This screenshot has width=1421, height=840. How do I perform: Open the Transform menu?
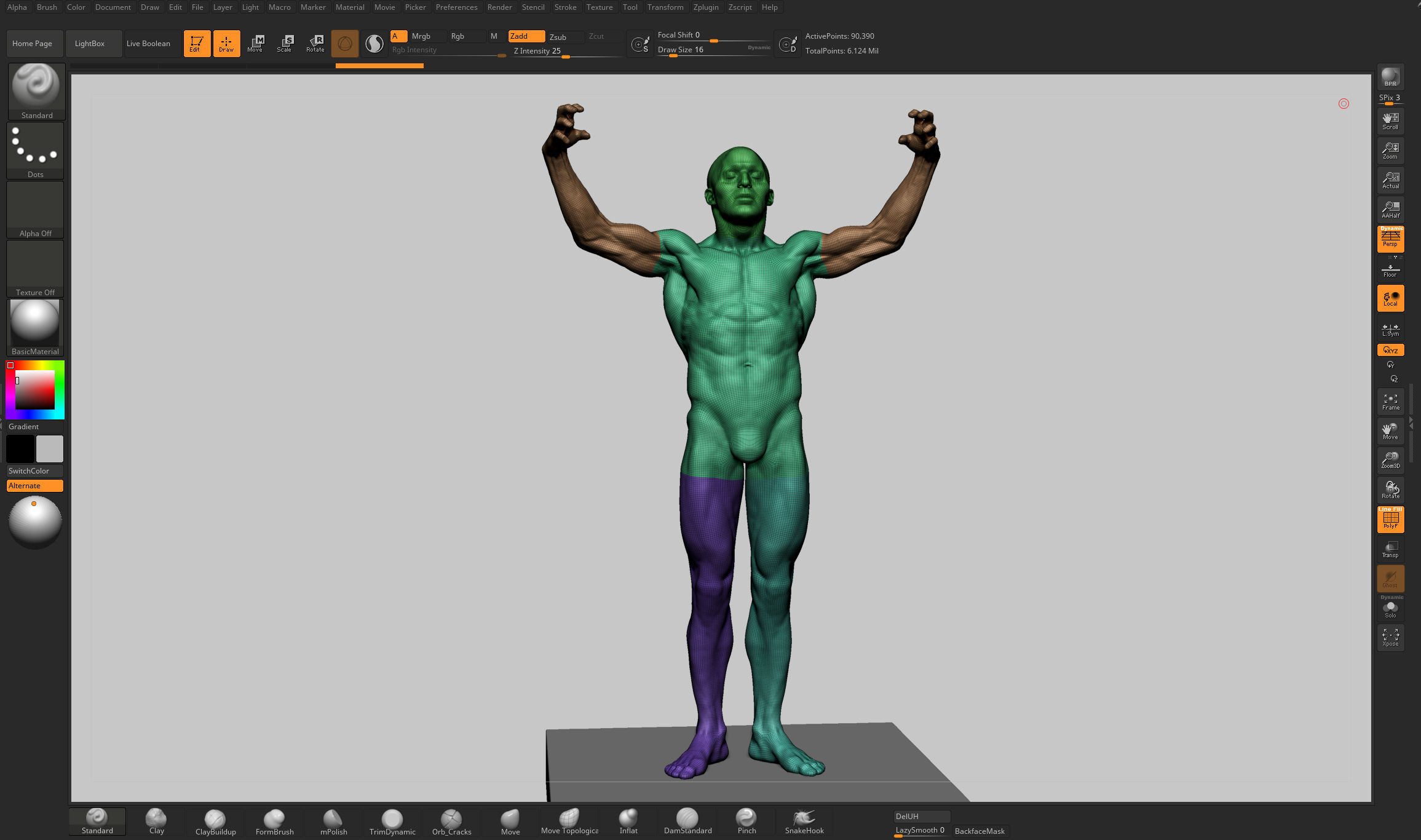point(665,7)
